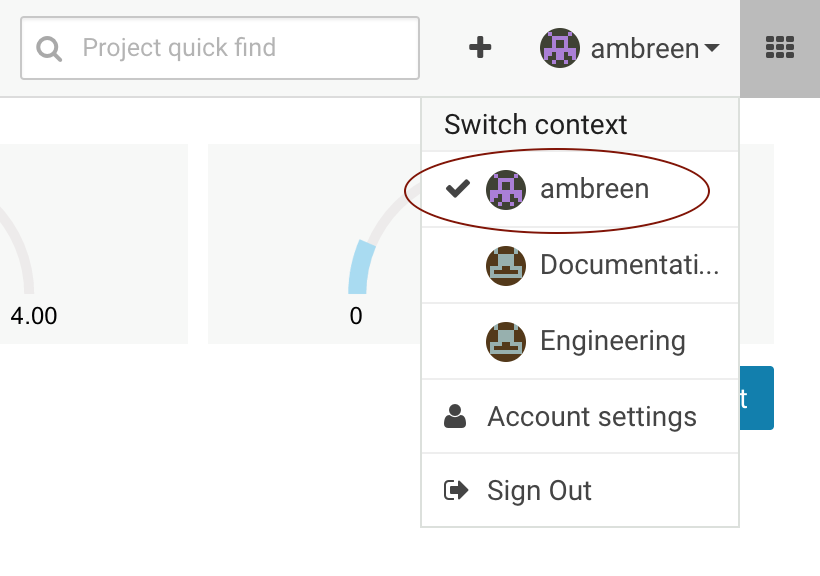Click the magnifier icon in search box
The image size is (820, 576).
tap(49, 48)
